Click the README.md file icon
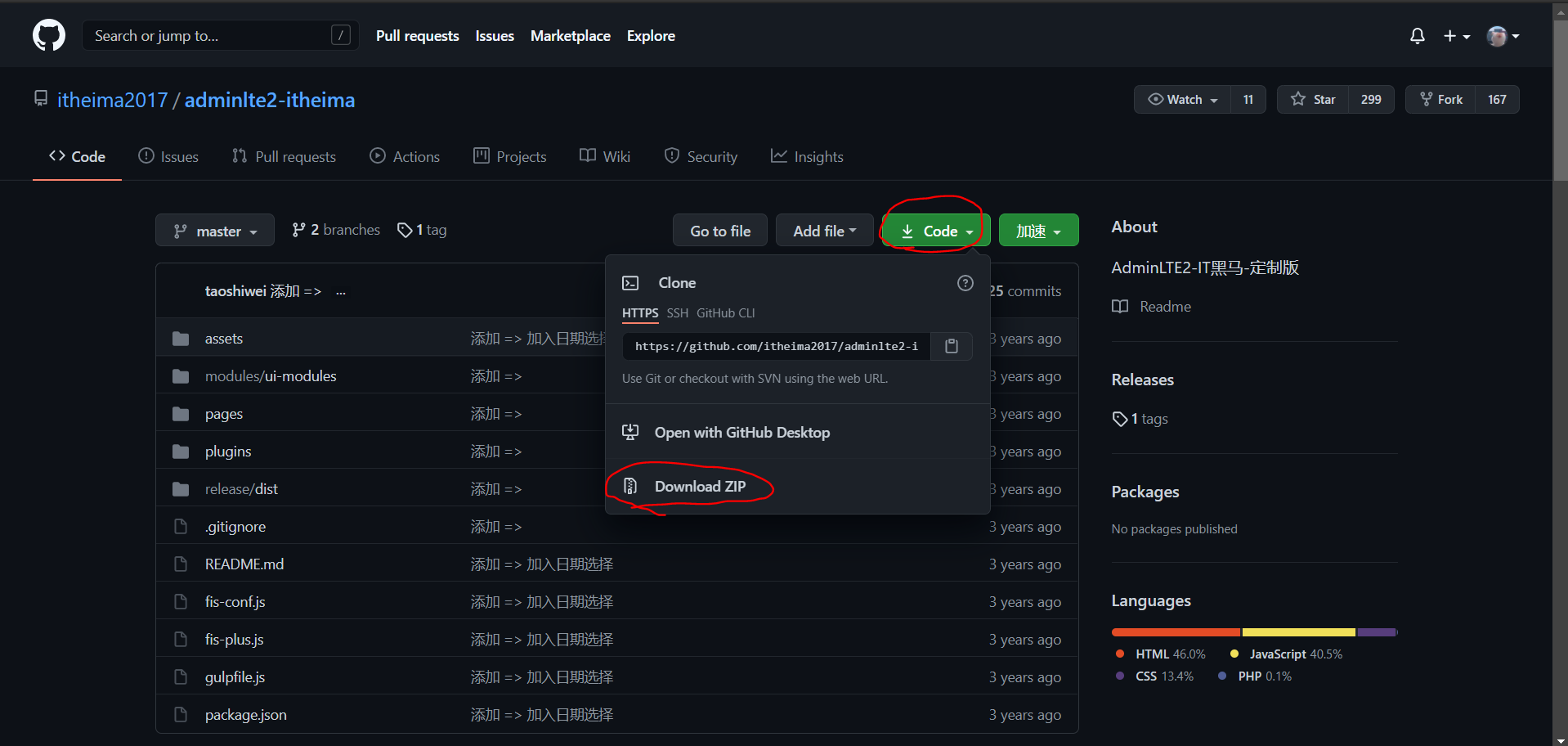 pyautogui.click(x=181, y=564)
